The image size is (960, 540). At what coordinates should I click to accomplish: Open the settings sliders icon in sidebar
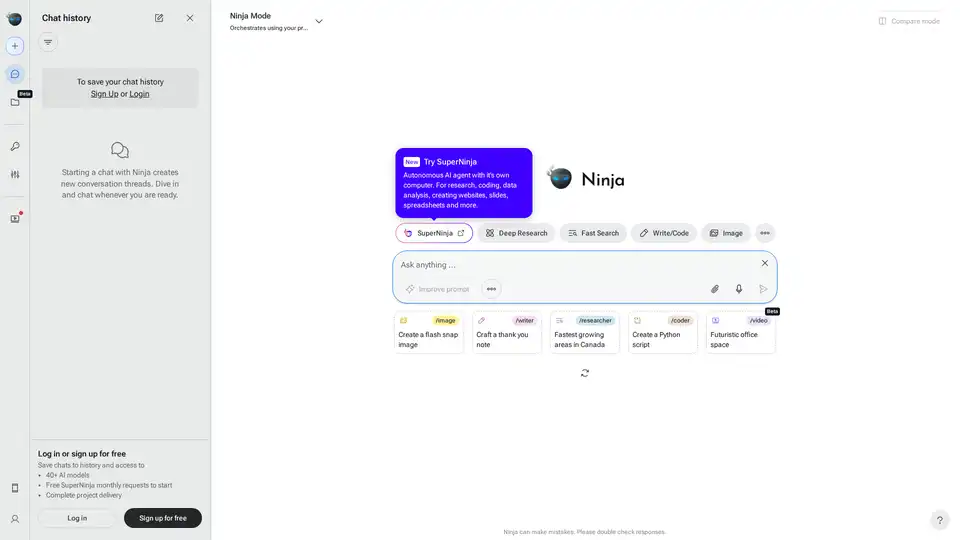click(x=15, y=174)
